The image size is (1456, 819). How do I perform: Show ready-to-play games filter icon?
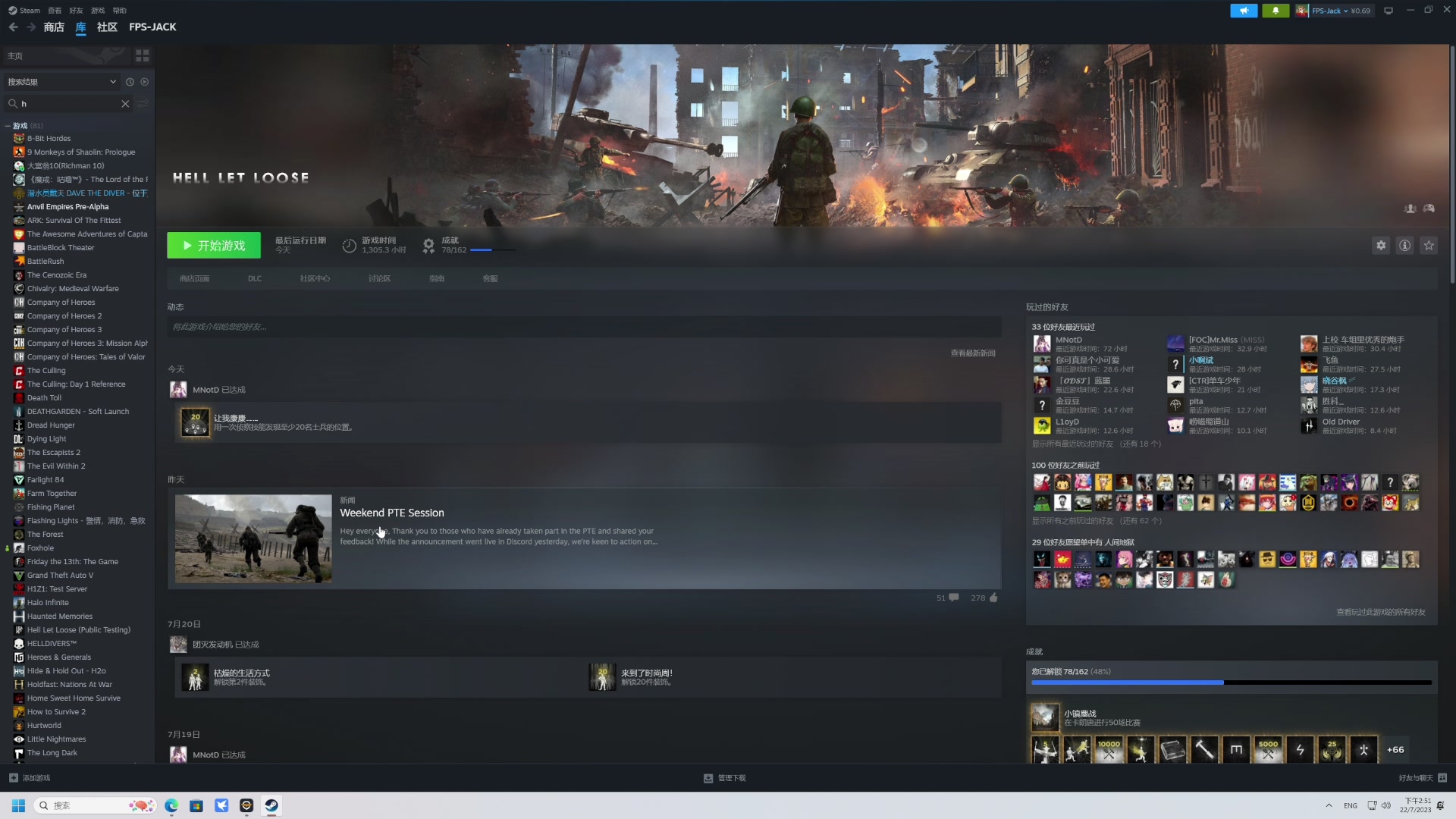(x=145, y=82)
